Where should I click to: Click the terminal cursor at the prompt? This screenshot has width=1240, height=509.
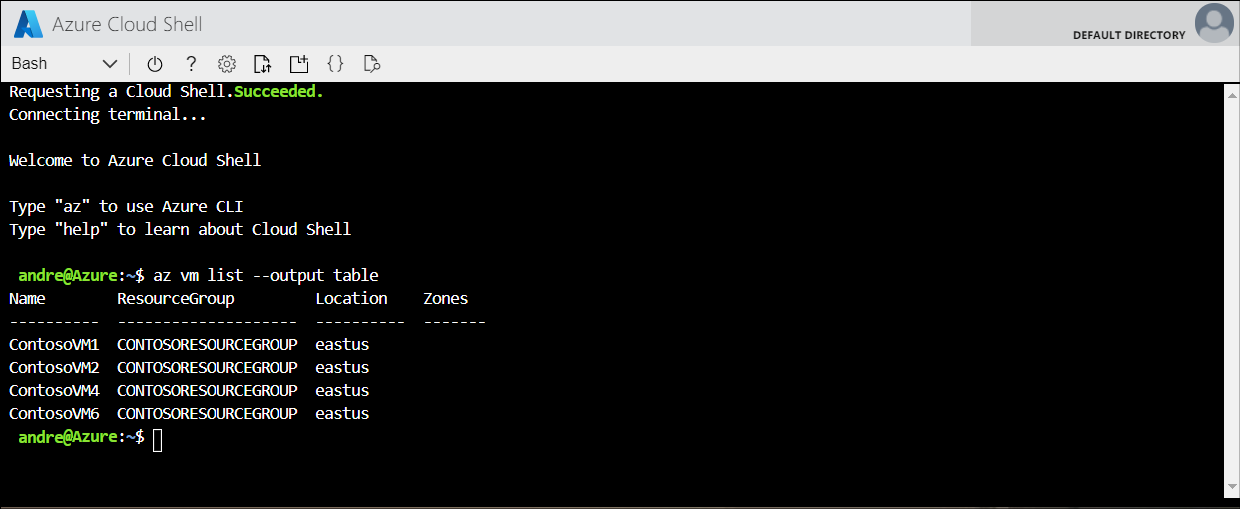click(158, 438)
